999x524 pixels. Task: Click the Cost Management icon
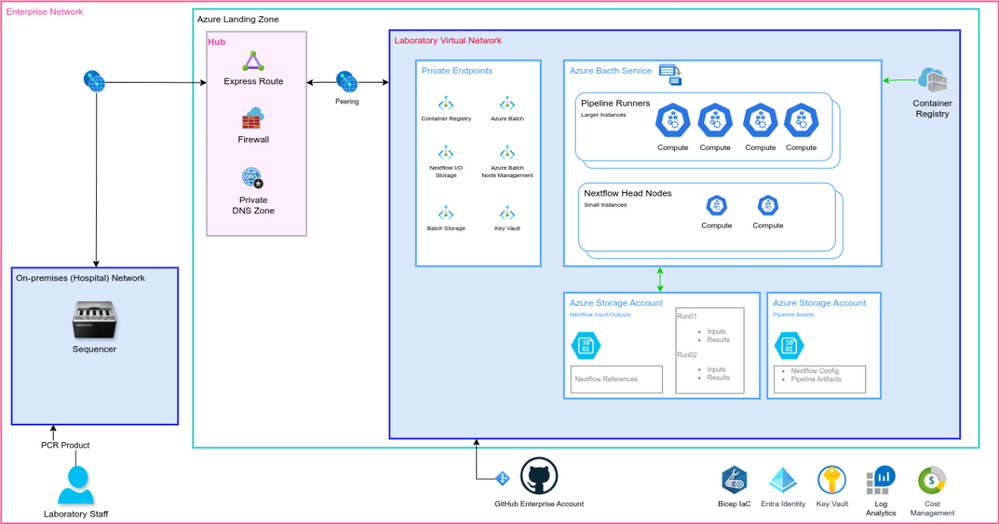(x=932, y=481)
